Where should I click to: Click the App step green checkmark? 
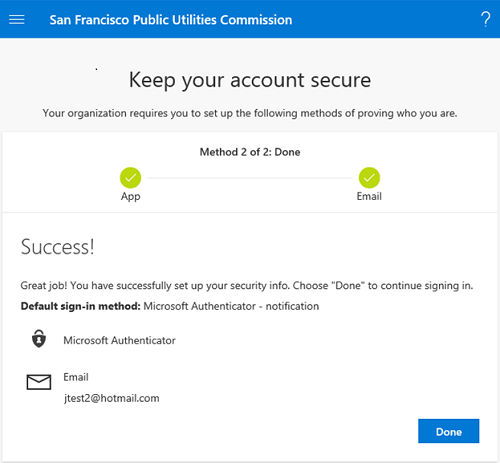pyautogui.click(x=130, y=178)
